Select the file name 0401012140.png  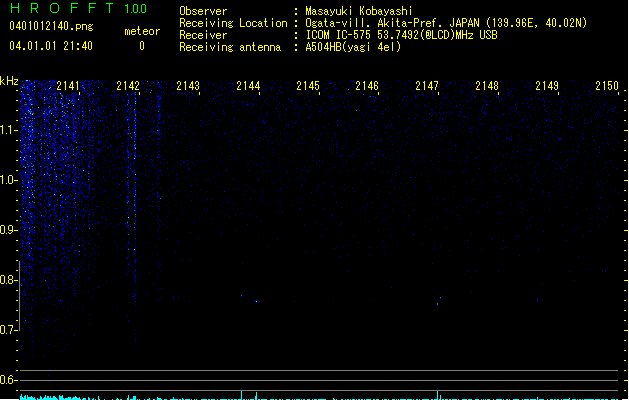[x=51, y=26]
